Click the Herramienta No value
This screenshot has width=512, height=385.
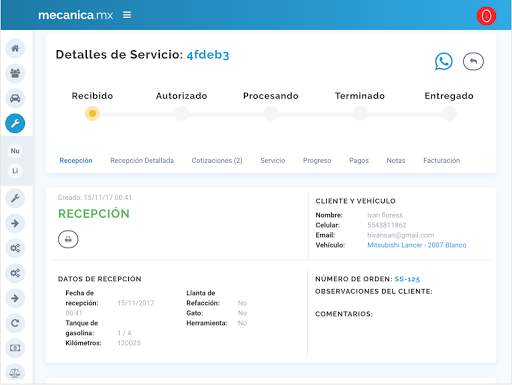pos(242,323)
